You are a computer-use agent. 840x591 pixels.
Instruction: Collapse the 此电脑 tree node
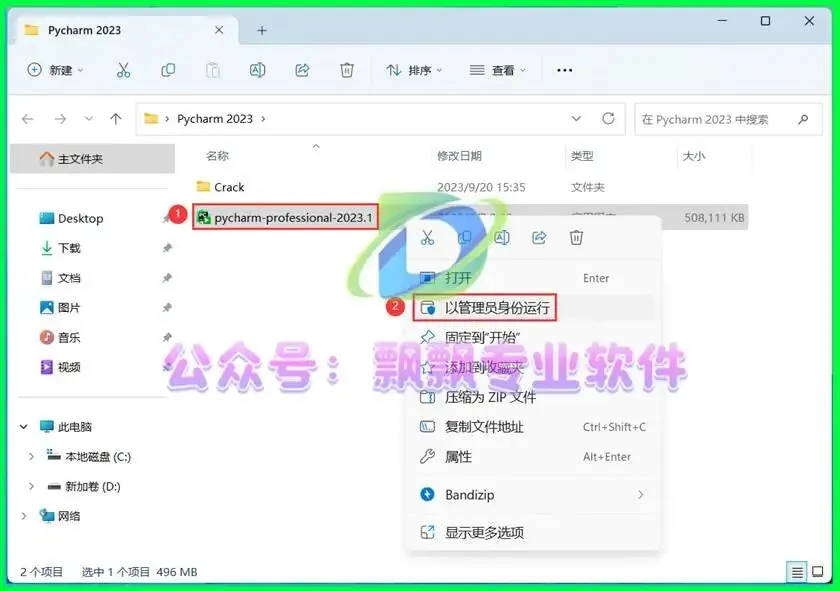tap(24, 427)
